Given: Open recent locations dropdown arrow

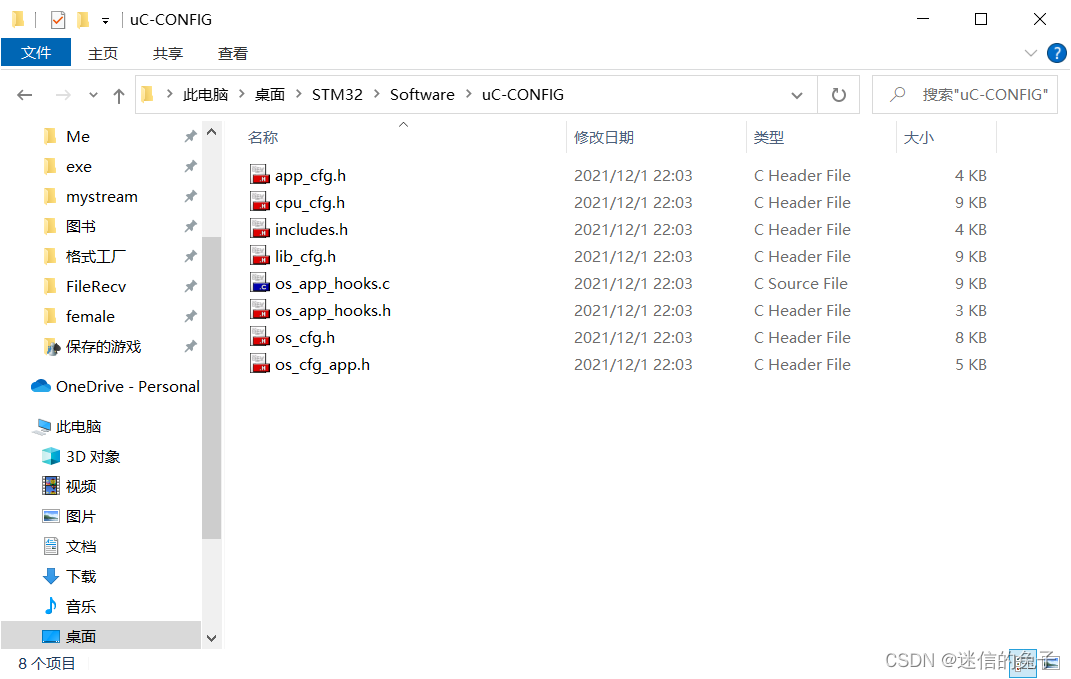Looking at the screenshot, I should (93, 95).
